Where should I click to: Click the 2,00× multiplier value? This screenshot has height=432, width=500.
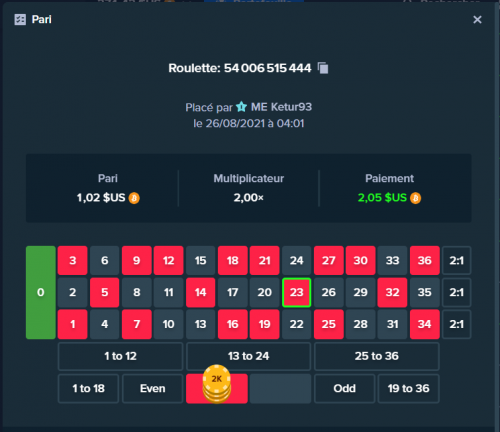tap(248, 198)
